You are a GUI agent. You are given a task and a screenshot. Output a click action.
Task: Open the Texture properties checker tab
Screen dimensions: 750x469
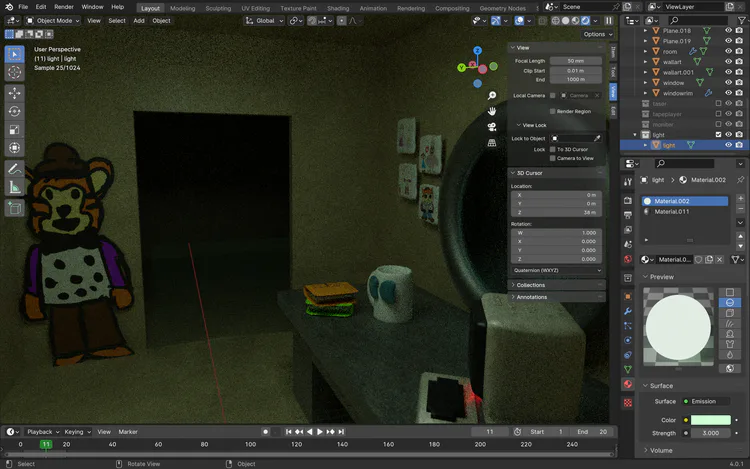[628, 403]
